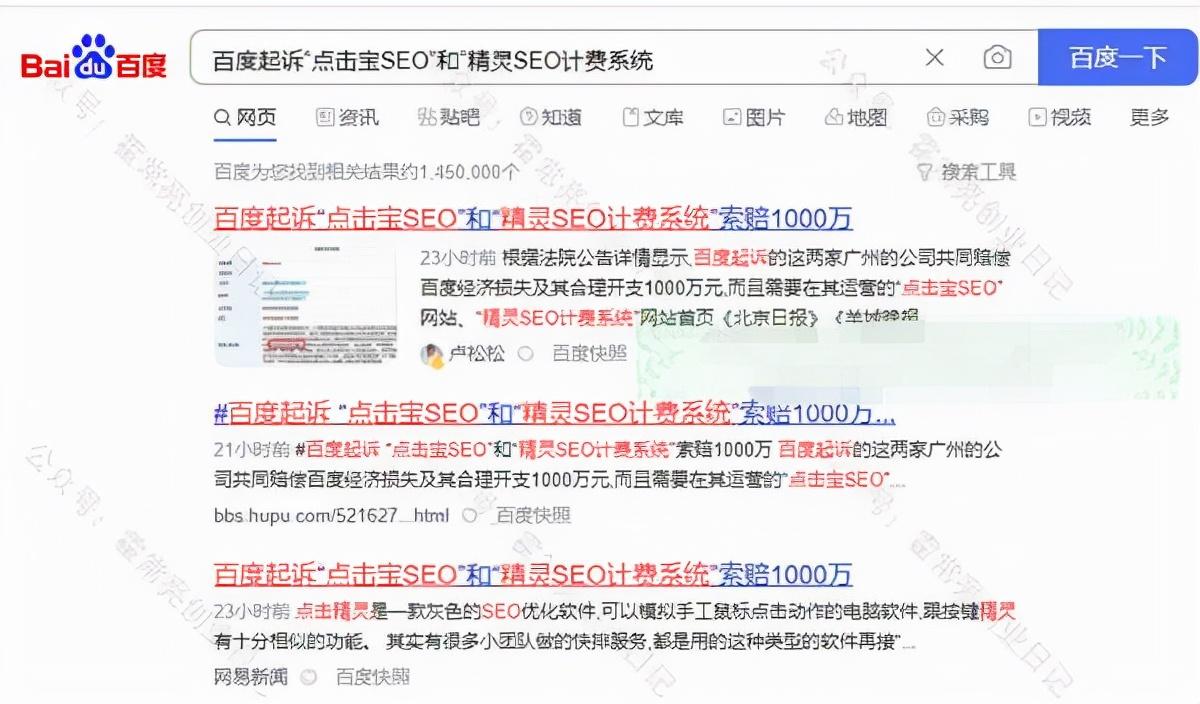Click the Baidu logo

click(x=94, y=59)
